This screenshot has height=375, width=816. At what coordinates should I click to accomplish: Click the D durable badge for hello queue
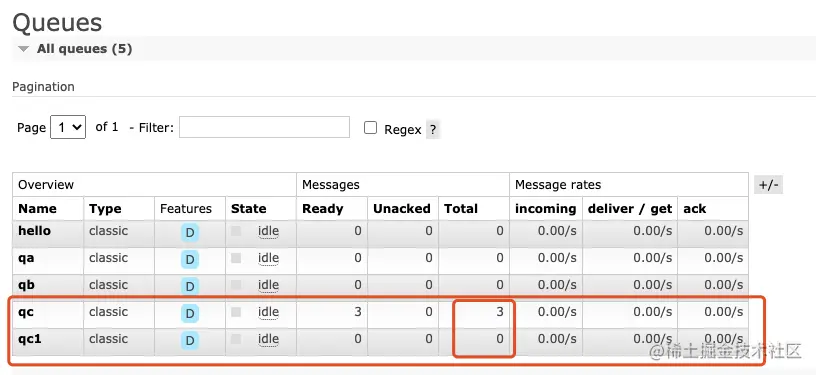[189, 232]
